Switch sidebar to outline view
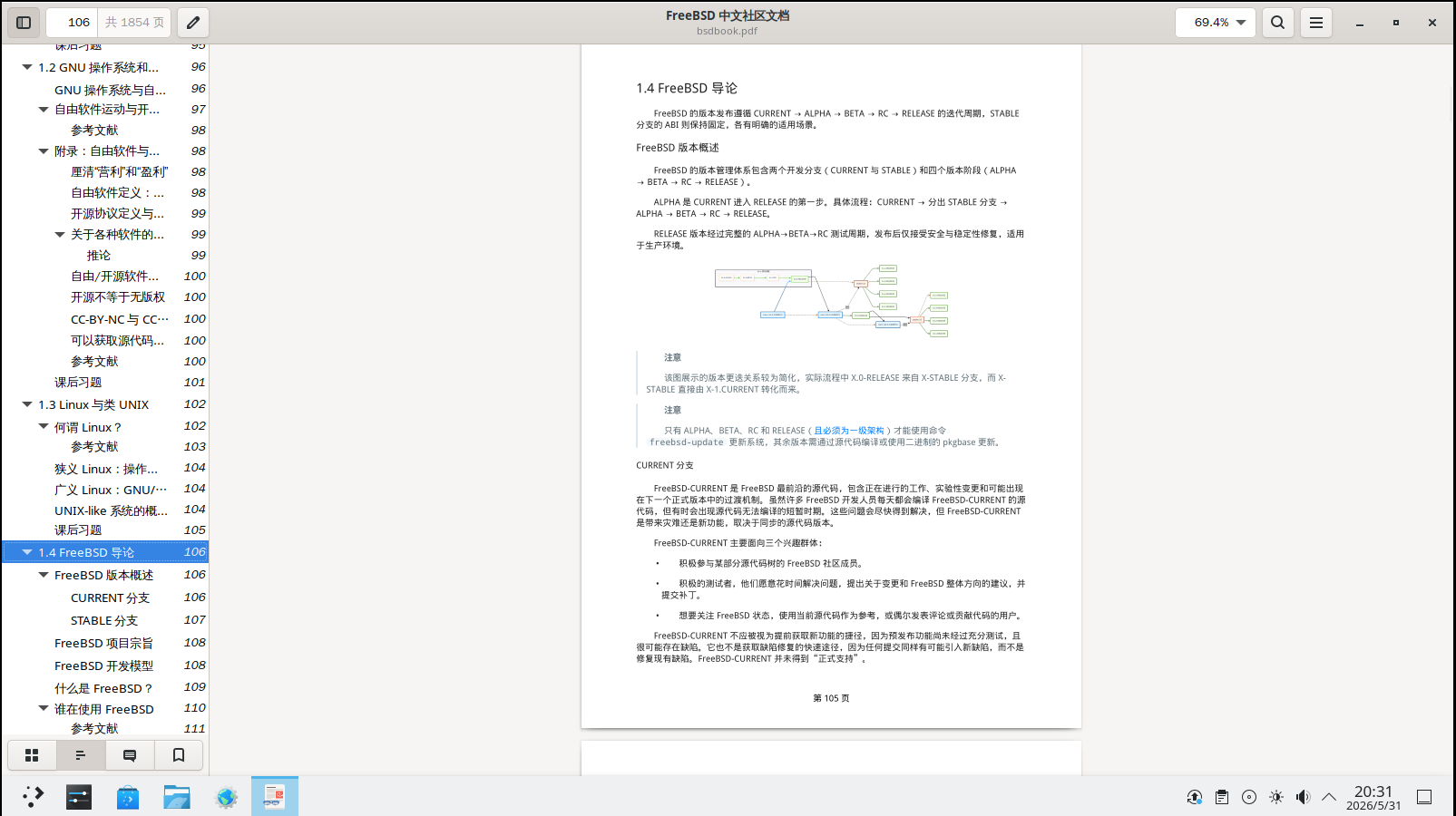1456x816 pixels. [81, 755]
